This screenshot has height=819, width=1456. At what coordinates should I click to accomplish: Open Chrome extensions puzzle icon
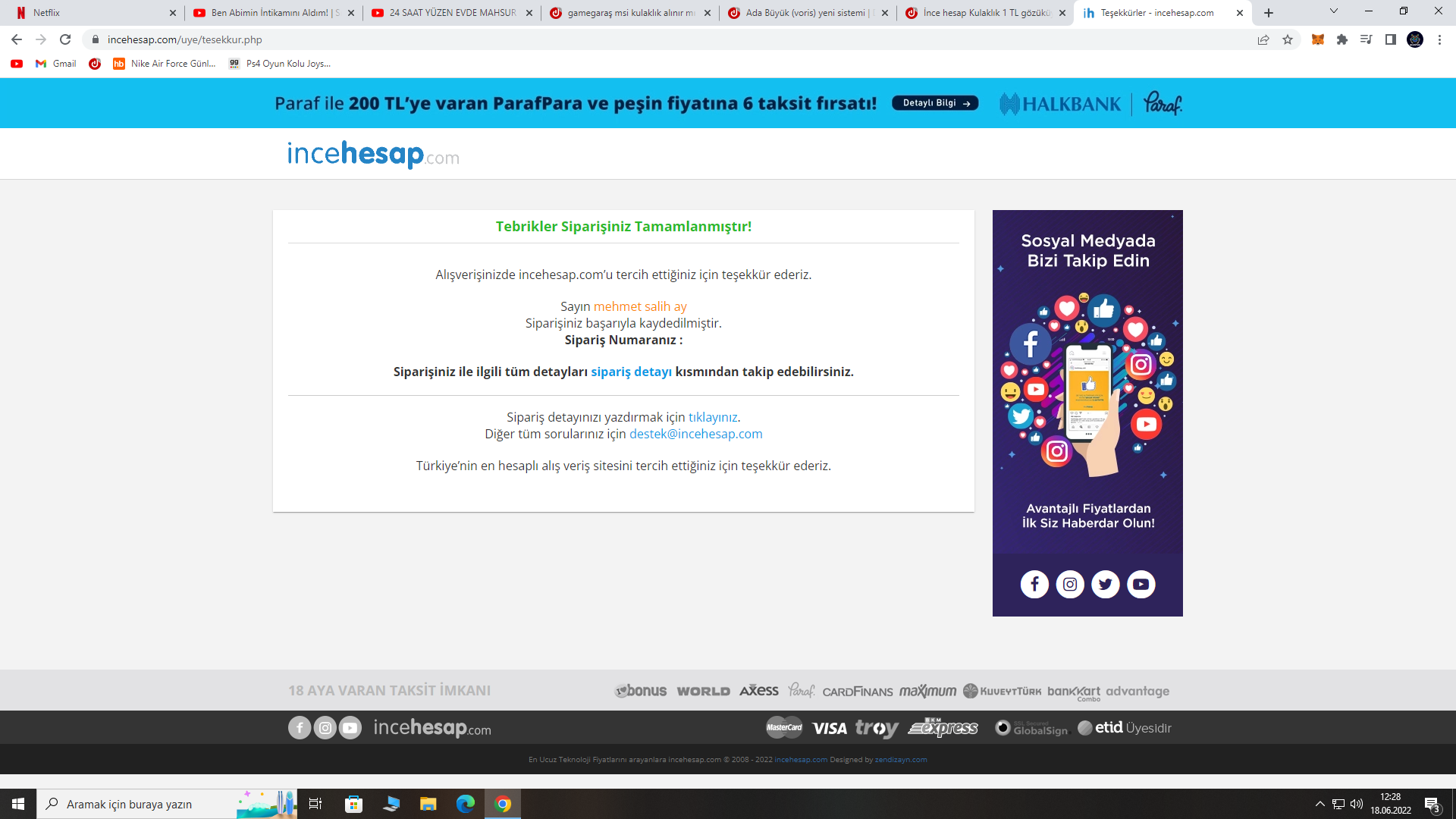(x=1342, y=39)
